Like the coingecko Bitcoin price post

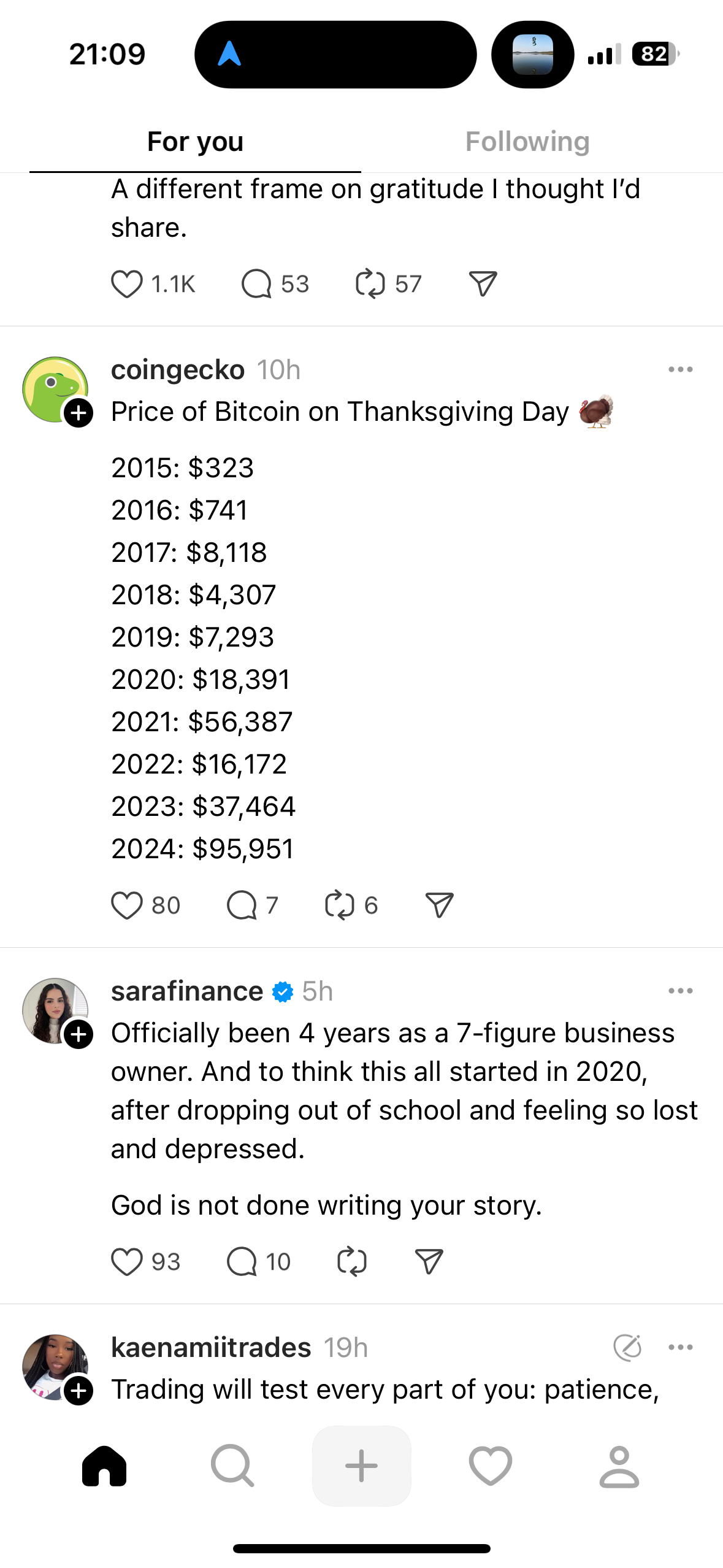127,905
